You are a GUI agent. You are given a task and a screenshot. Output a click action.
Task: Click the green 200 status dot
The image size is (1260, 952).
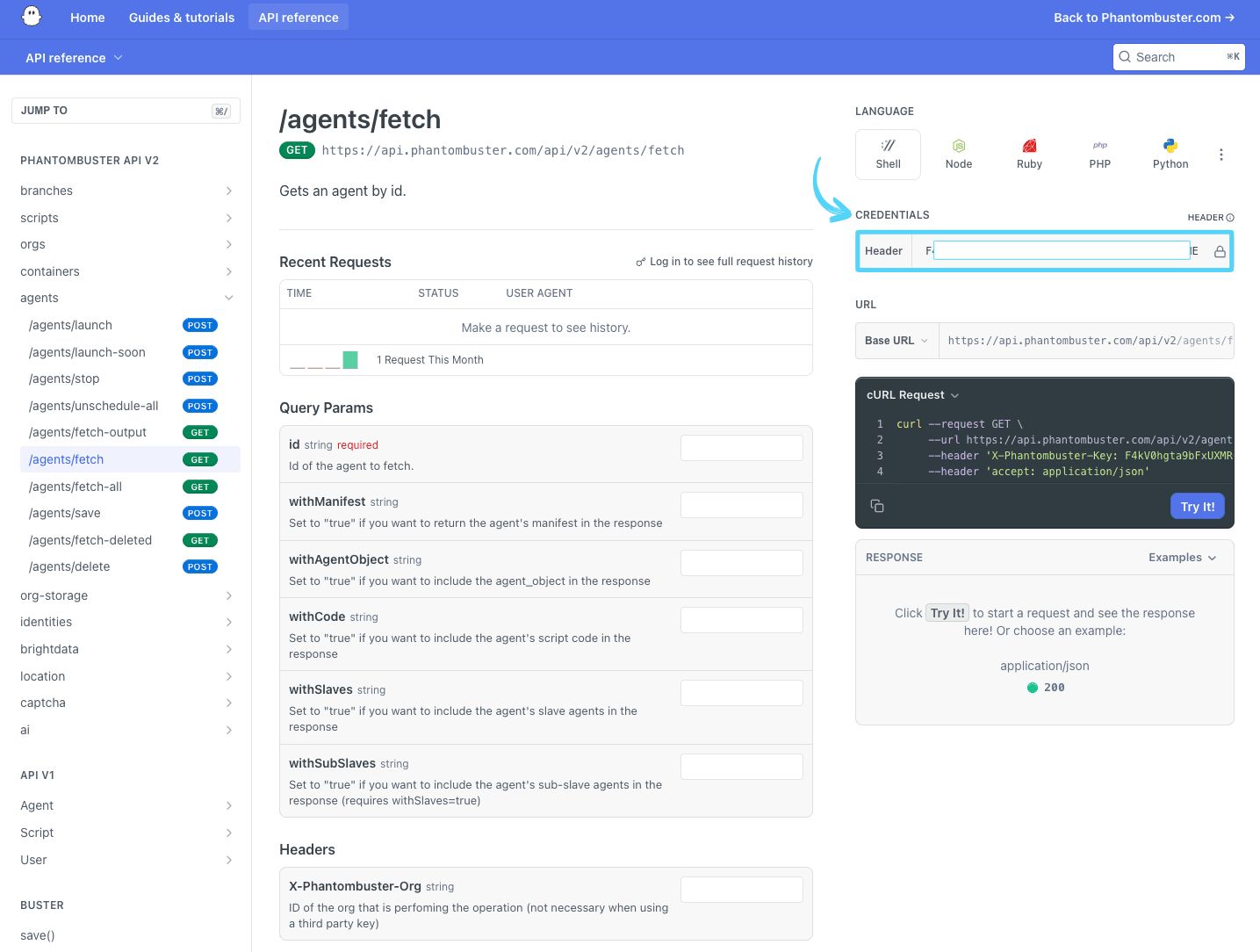(x=1033, y=688)
